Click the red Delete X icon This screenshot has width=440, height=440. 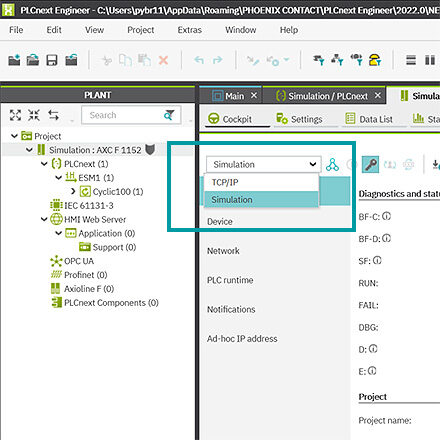click(163, 60)
